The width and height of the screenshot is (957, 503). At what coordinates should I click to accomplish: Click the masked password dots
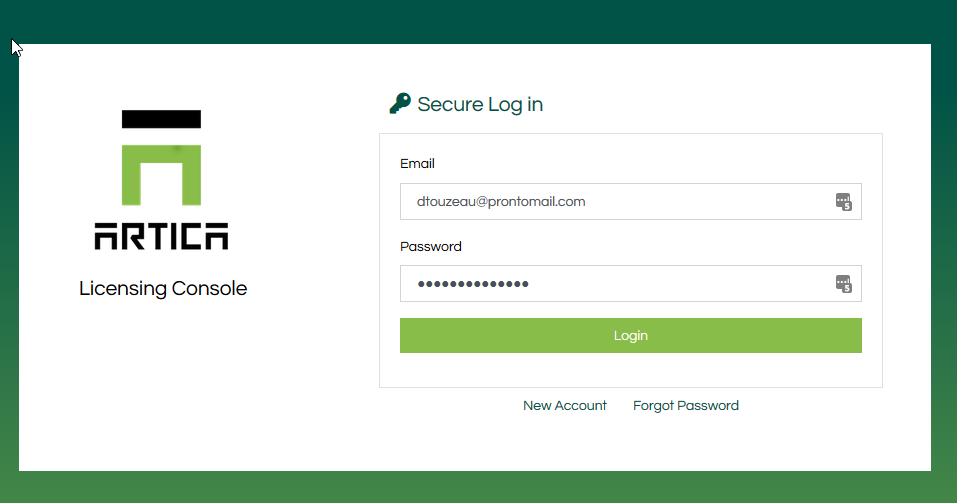tap(473, 284)
